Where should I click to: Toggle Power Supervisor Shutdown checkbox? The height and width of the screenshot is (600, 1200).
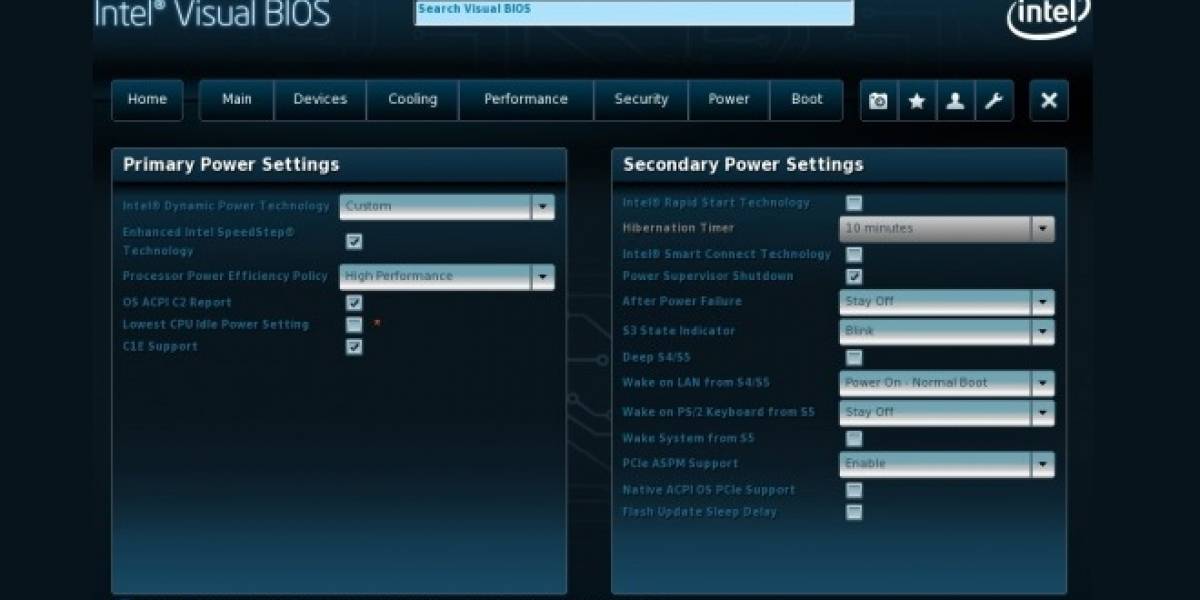(x=854, y=277)
